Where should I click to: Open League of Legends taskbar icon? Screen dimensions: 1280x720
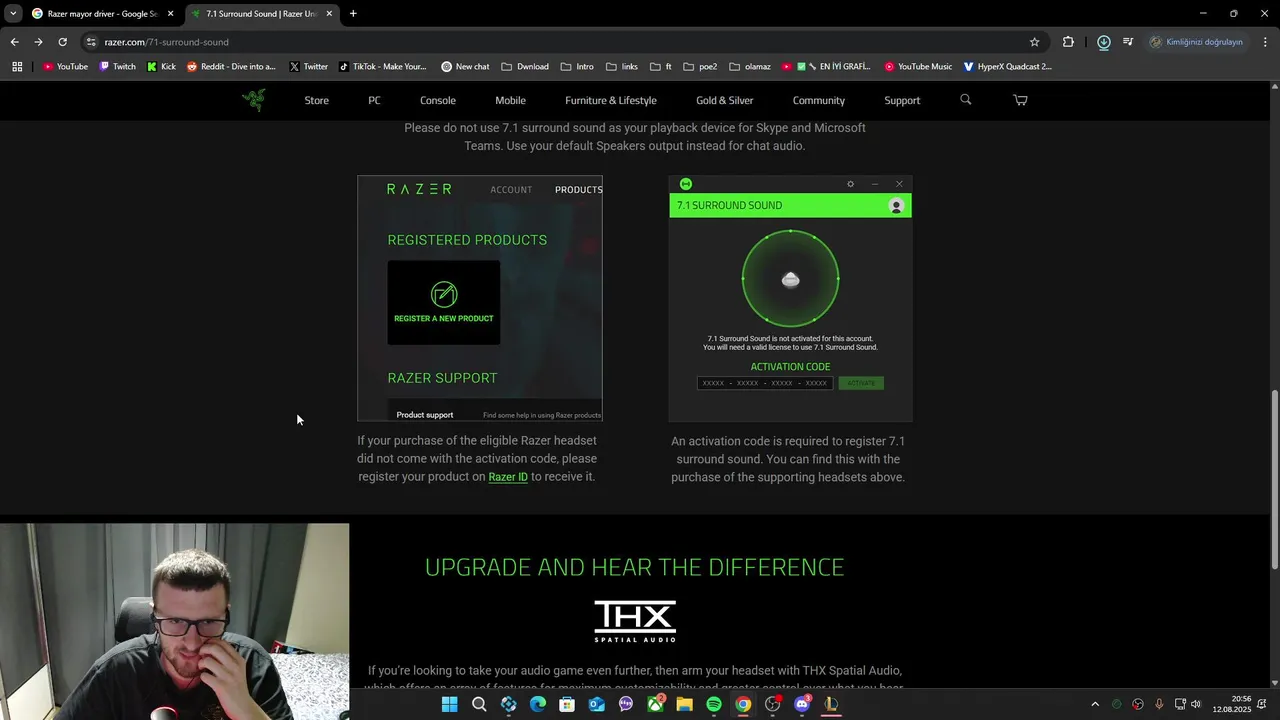point(831,704)
